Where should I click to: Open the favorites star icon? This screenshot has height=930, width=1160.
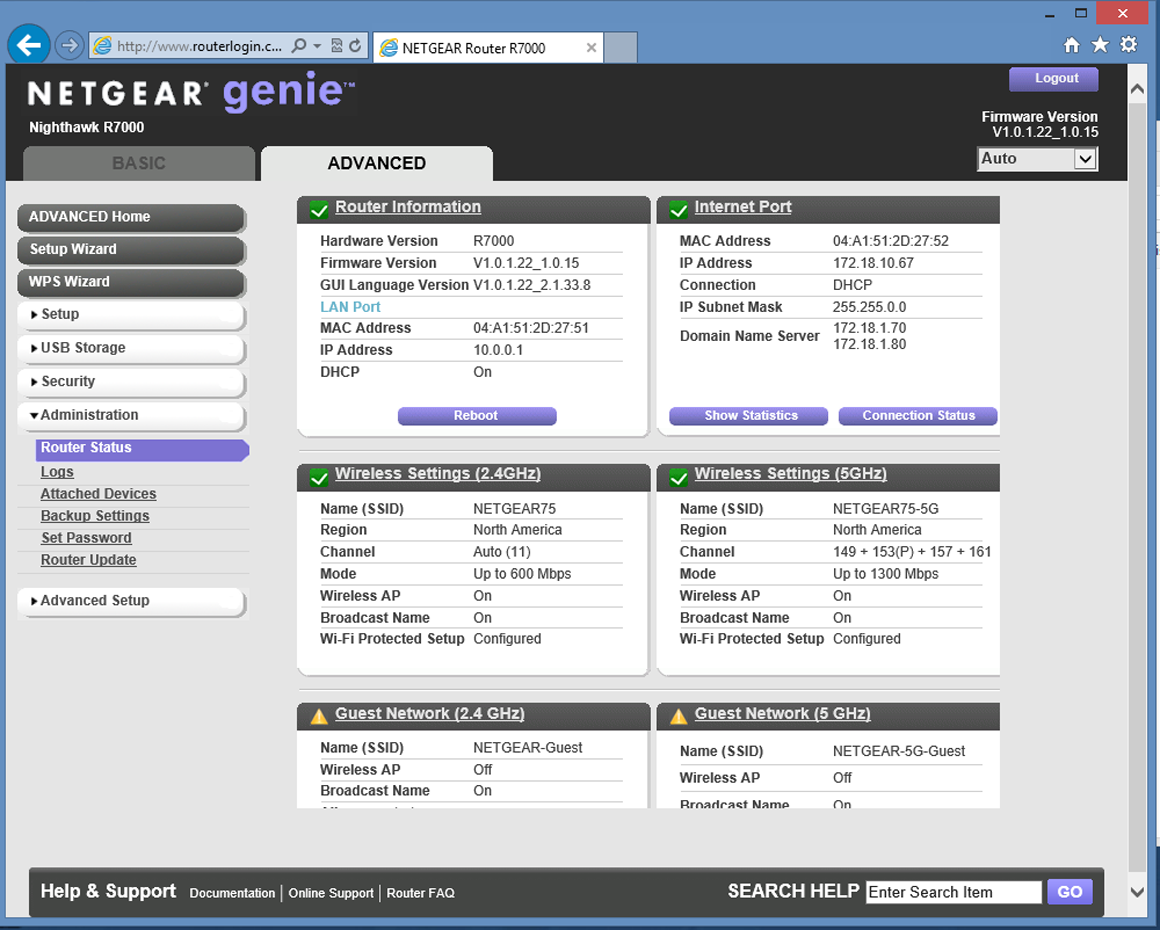coord(1100,45)
